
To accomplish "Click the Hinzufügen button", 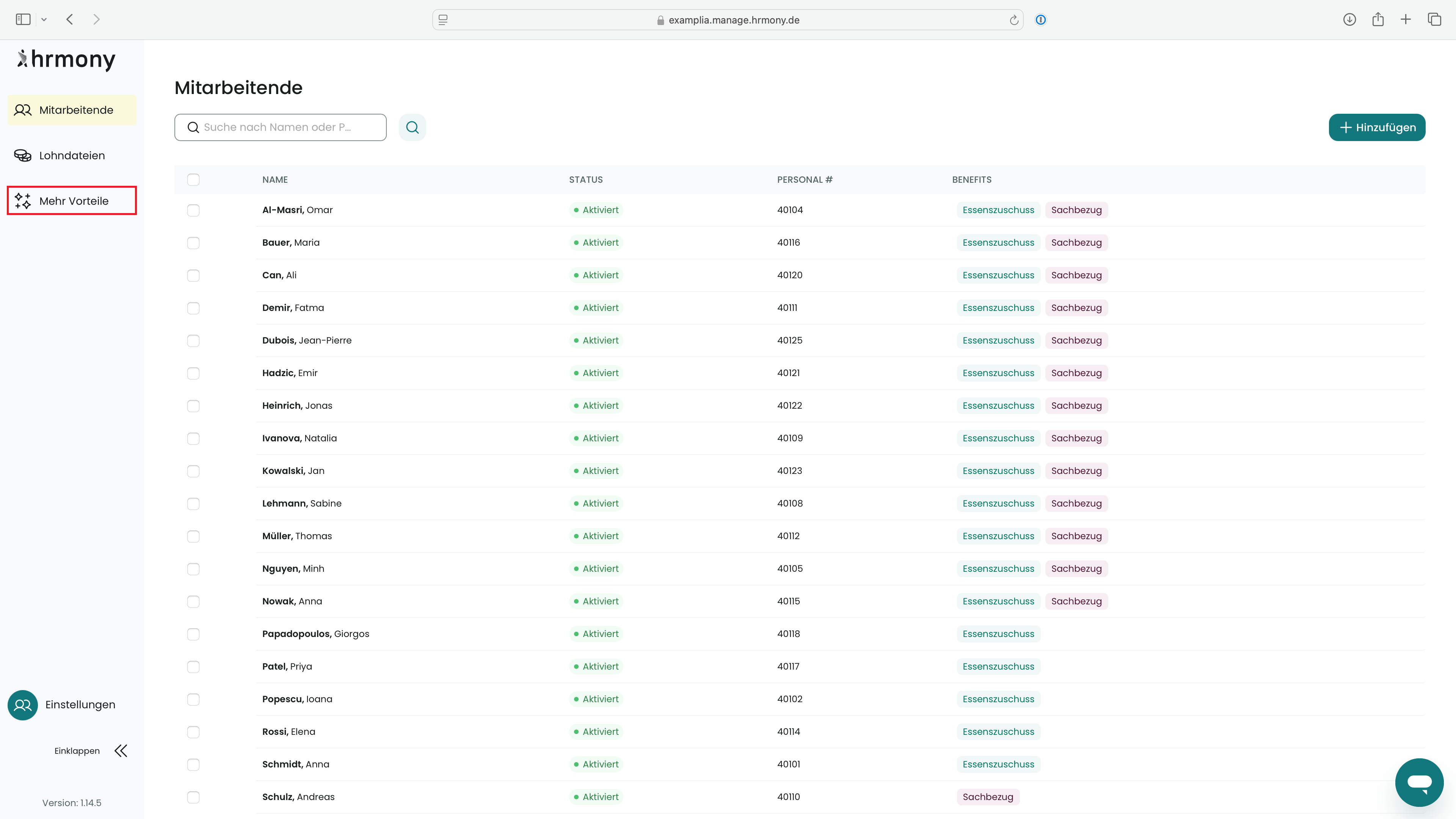I will (x=1376, y=127).
